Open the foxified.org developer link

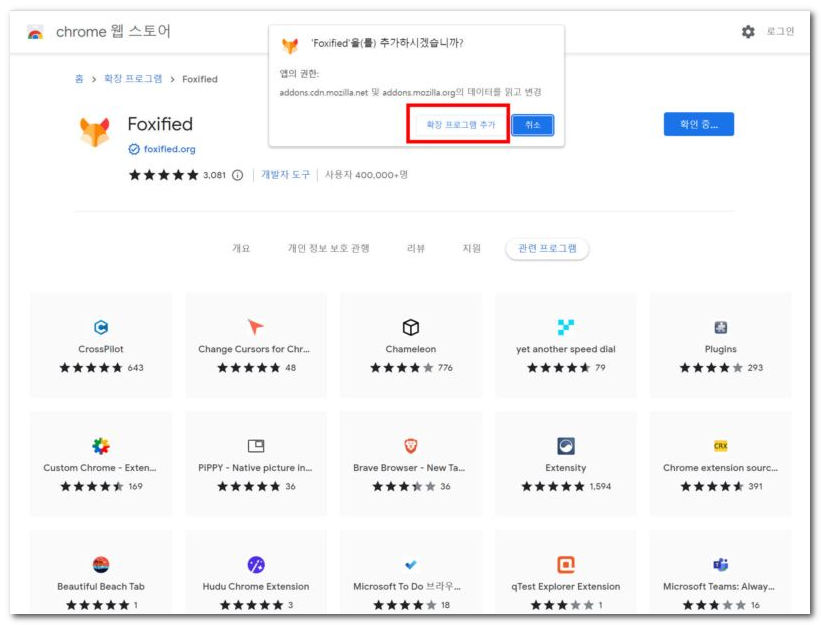(x=169, y=149)
